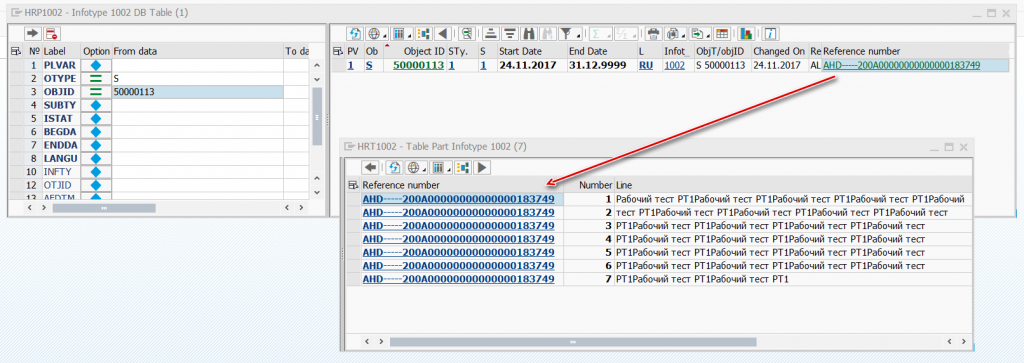Click the From data field of the OBJID row
This screenshot has width=1024, height=363.
tap(198, 92)
